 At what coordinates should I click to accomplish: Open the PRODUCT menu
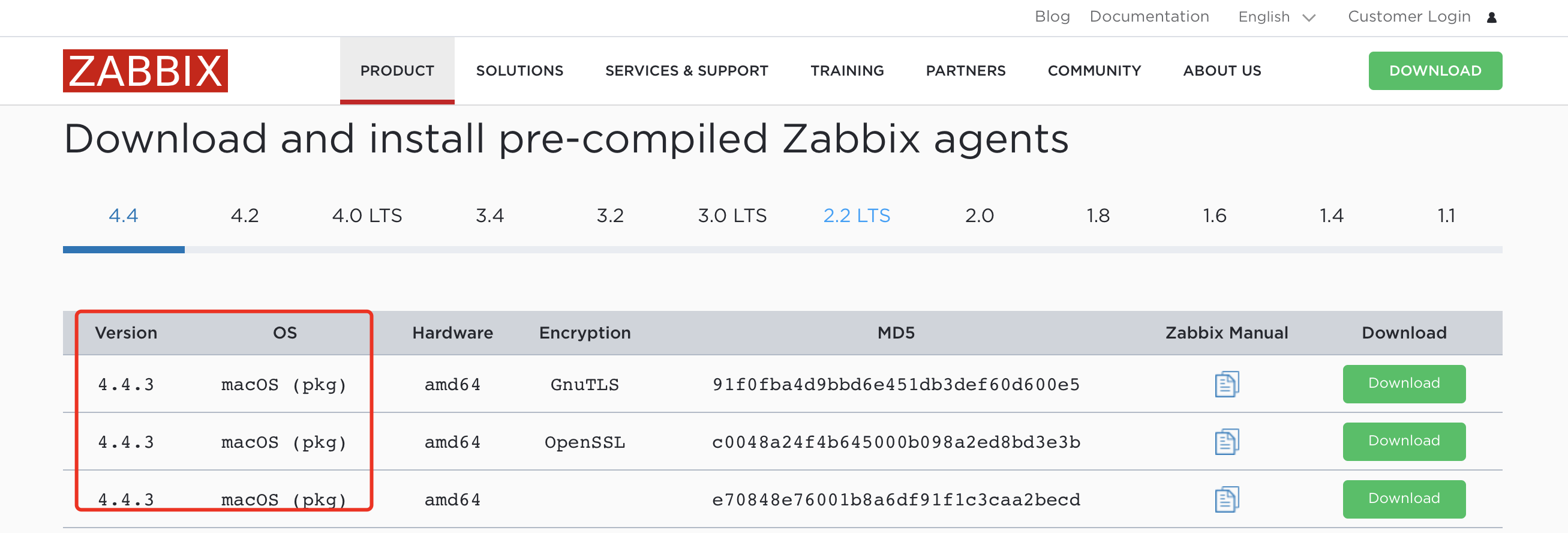(x=397, y=71)
